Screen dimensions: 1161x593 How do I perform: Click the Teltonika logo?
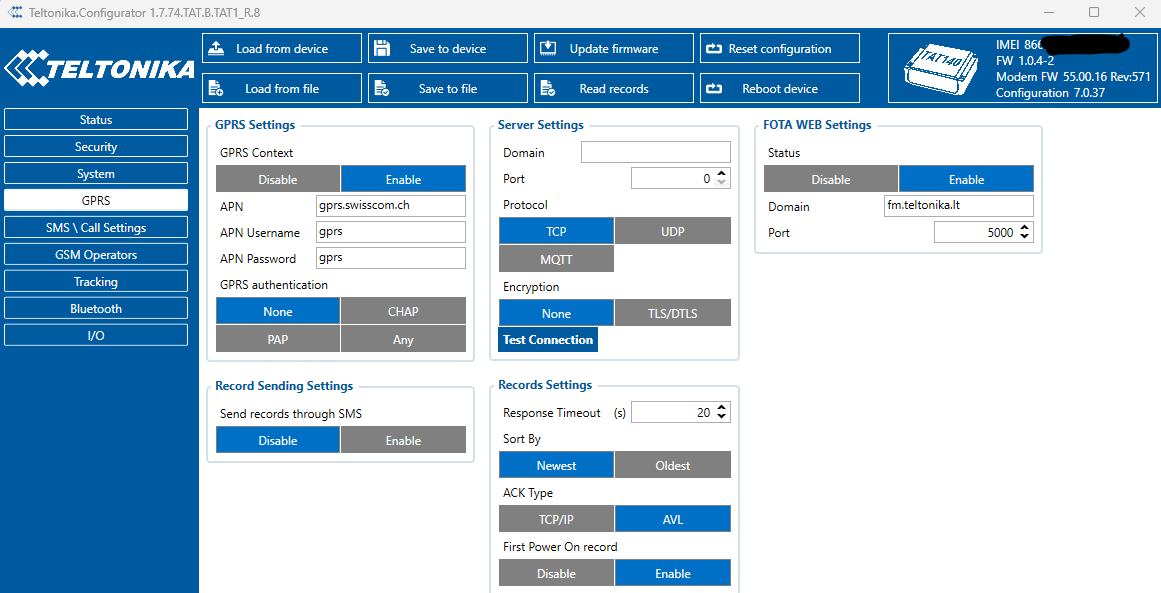click(x=99, y=68)
